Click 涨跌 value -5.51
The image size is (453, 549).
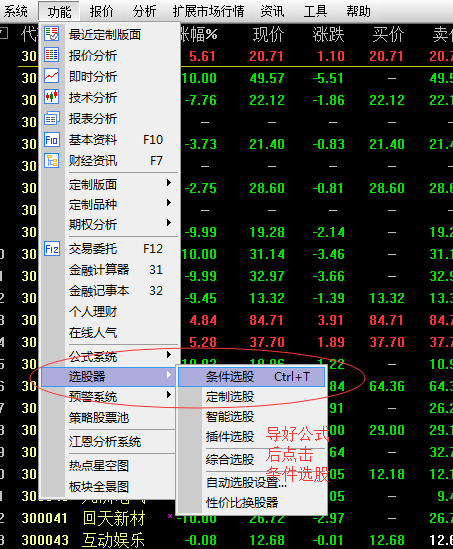328,78
